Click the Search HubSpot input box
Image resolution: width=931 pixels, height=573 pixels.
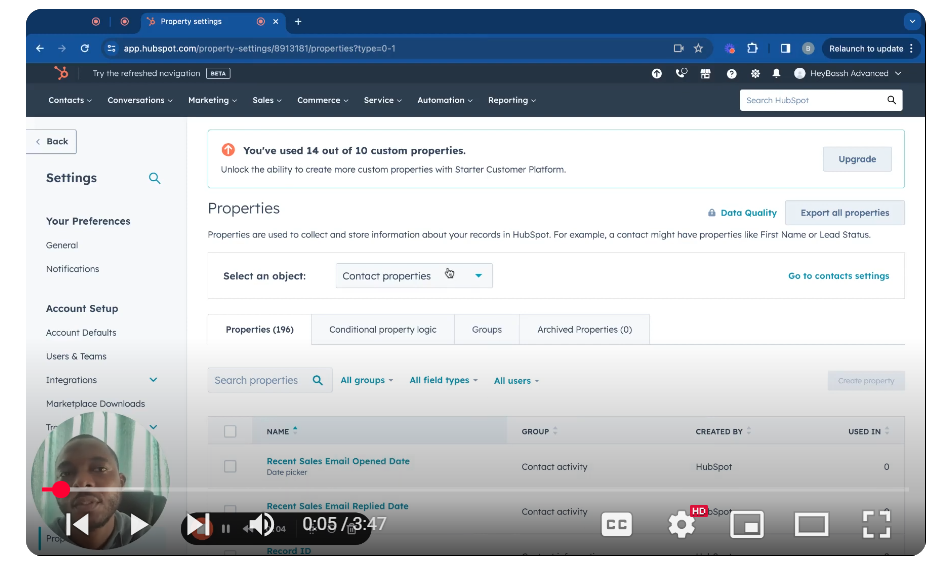click(821, 100)
